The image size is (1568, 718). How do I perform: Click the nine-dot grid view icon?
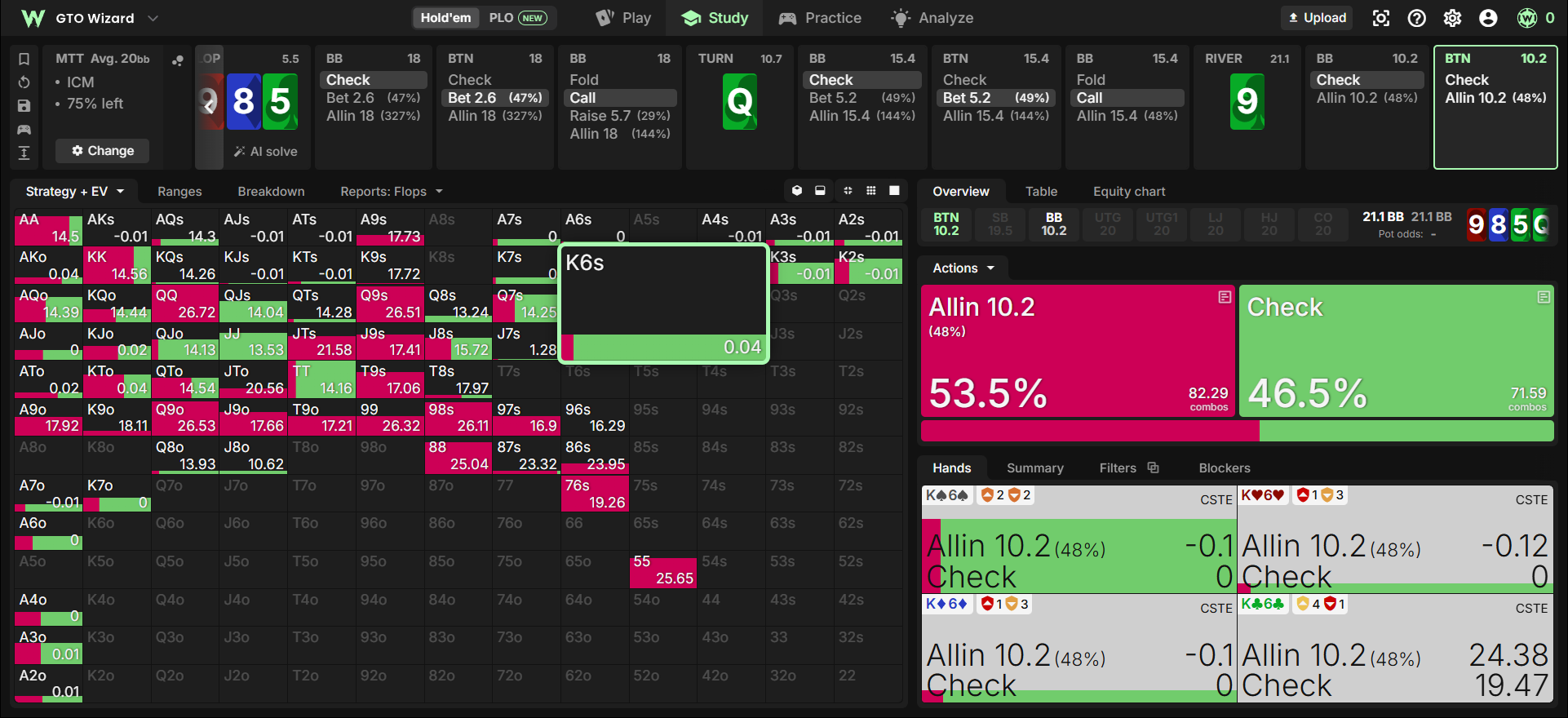click(871, 191)
